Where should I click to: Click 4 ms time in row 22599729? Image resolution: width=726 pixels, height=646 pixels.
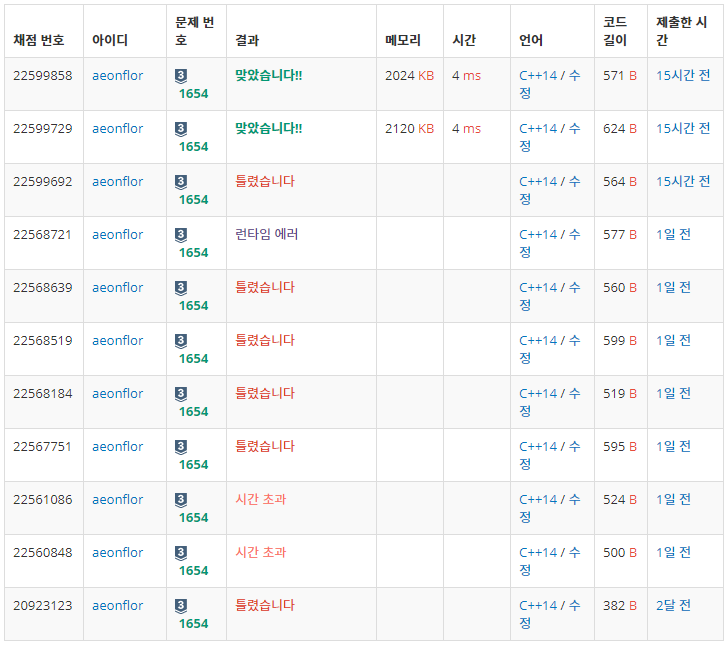pos(466,129)
